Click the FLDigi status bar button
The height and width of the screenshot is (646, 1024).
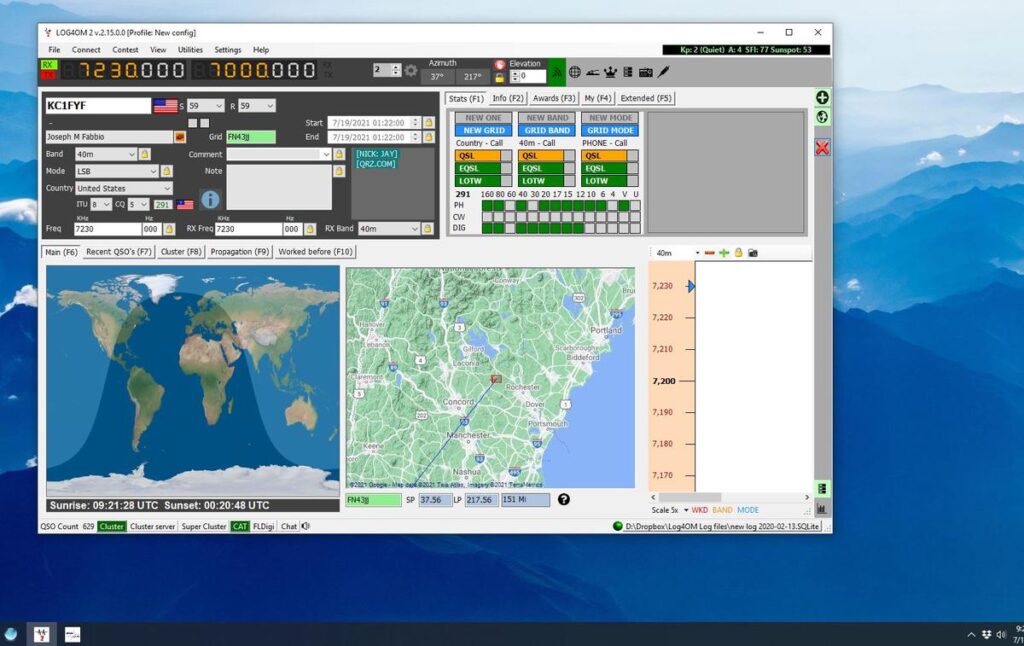click(263, 526)
